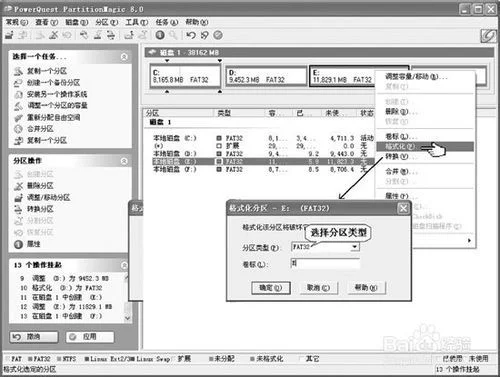This screenshot has width=500, height=377.
Task: Select the C: partition block in disk map
Action: [185, 76]
